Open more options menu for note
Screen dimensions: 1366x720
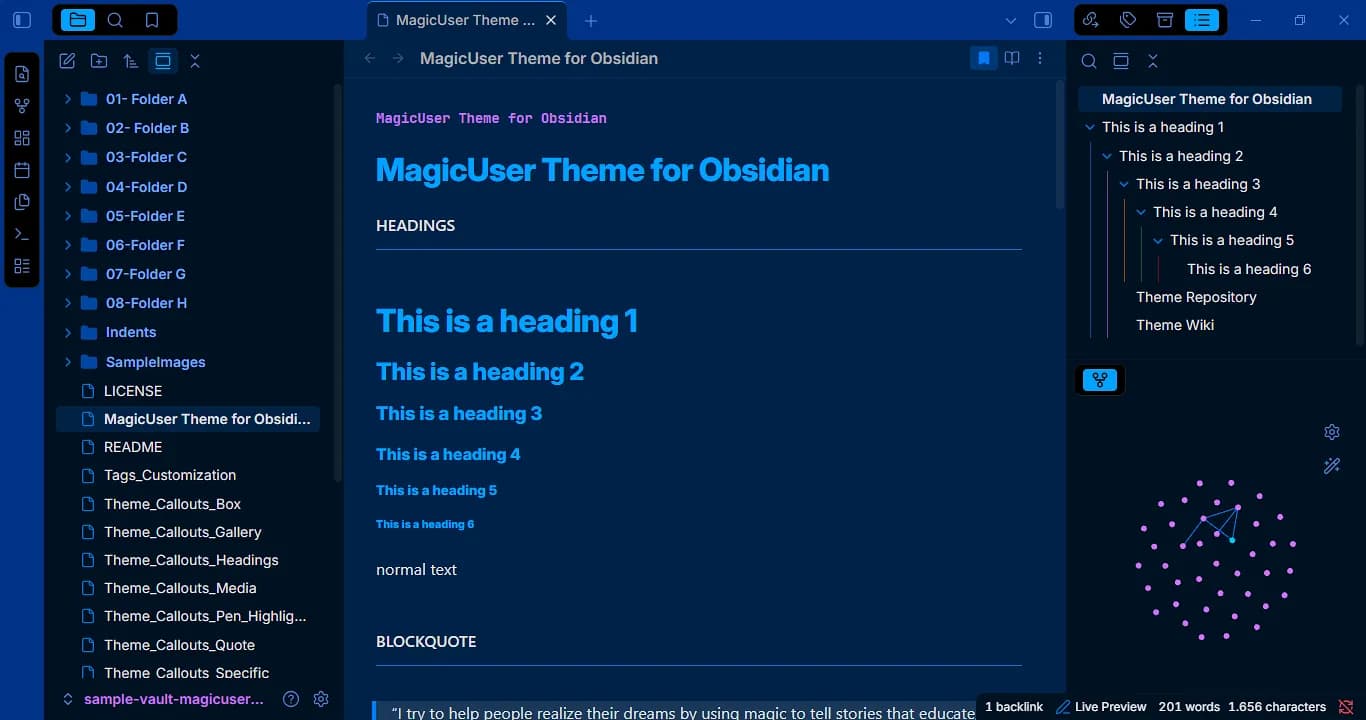[x=1040, y=58]
